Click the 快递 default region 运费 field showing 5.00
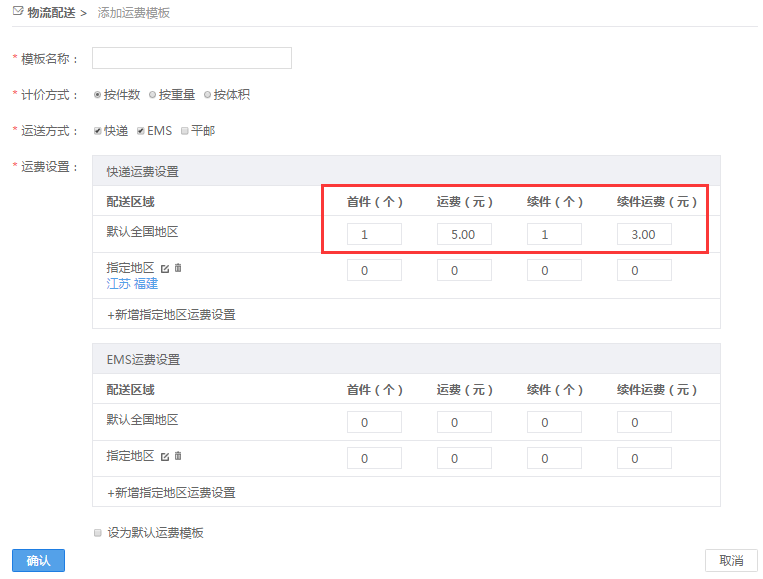Screen dimensions: 763x579 click(x=464, y=235)
